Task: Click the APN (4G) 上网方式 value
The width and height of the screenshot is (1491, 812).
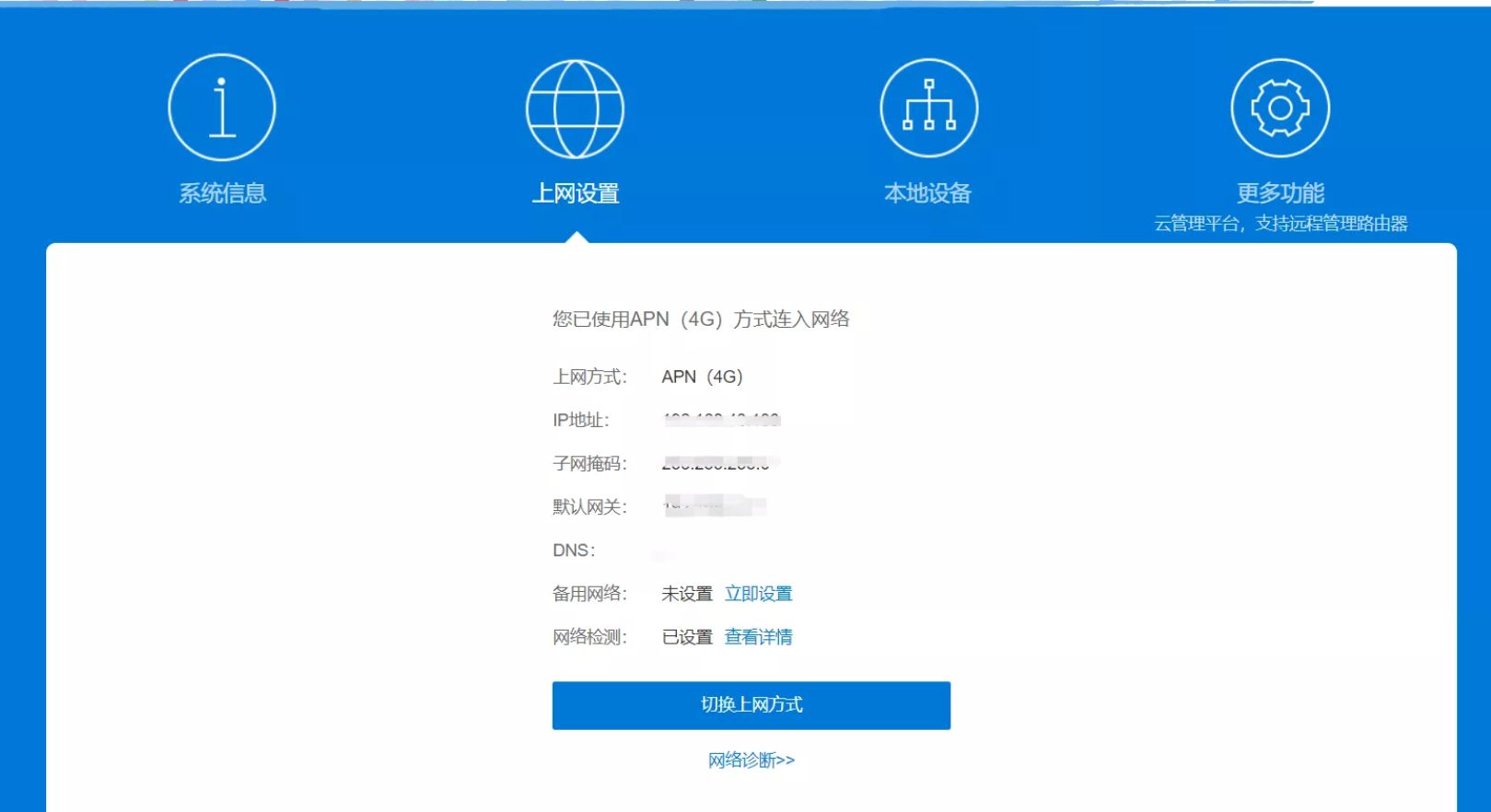Action: pos(702,377)
